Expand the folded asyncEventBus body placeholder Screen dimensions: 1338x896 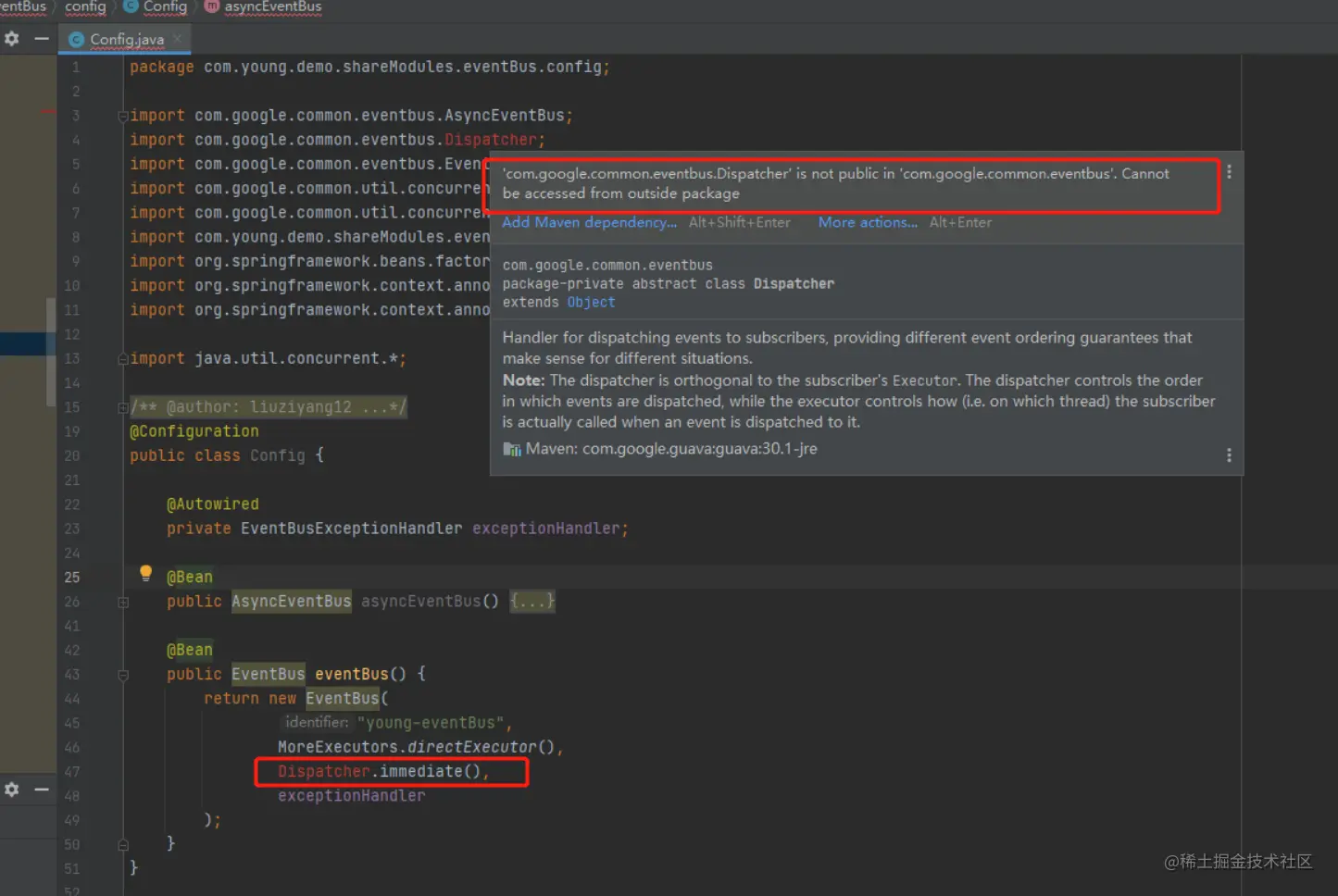532,602
